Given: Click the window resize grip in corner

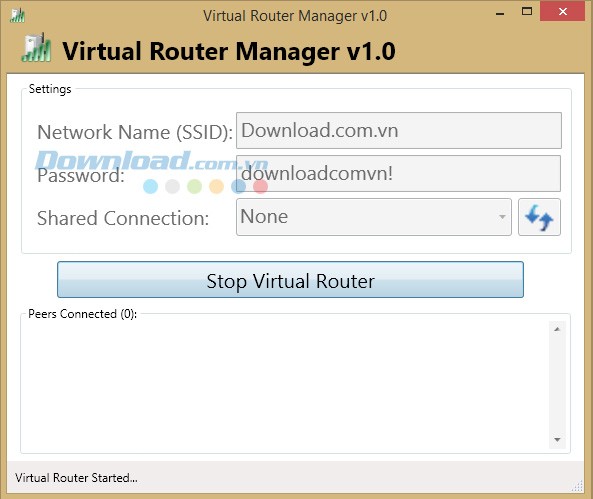Looking at the screenshot, I should point(577,486).
